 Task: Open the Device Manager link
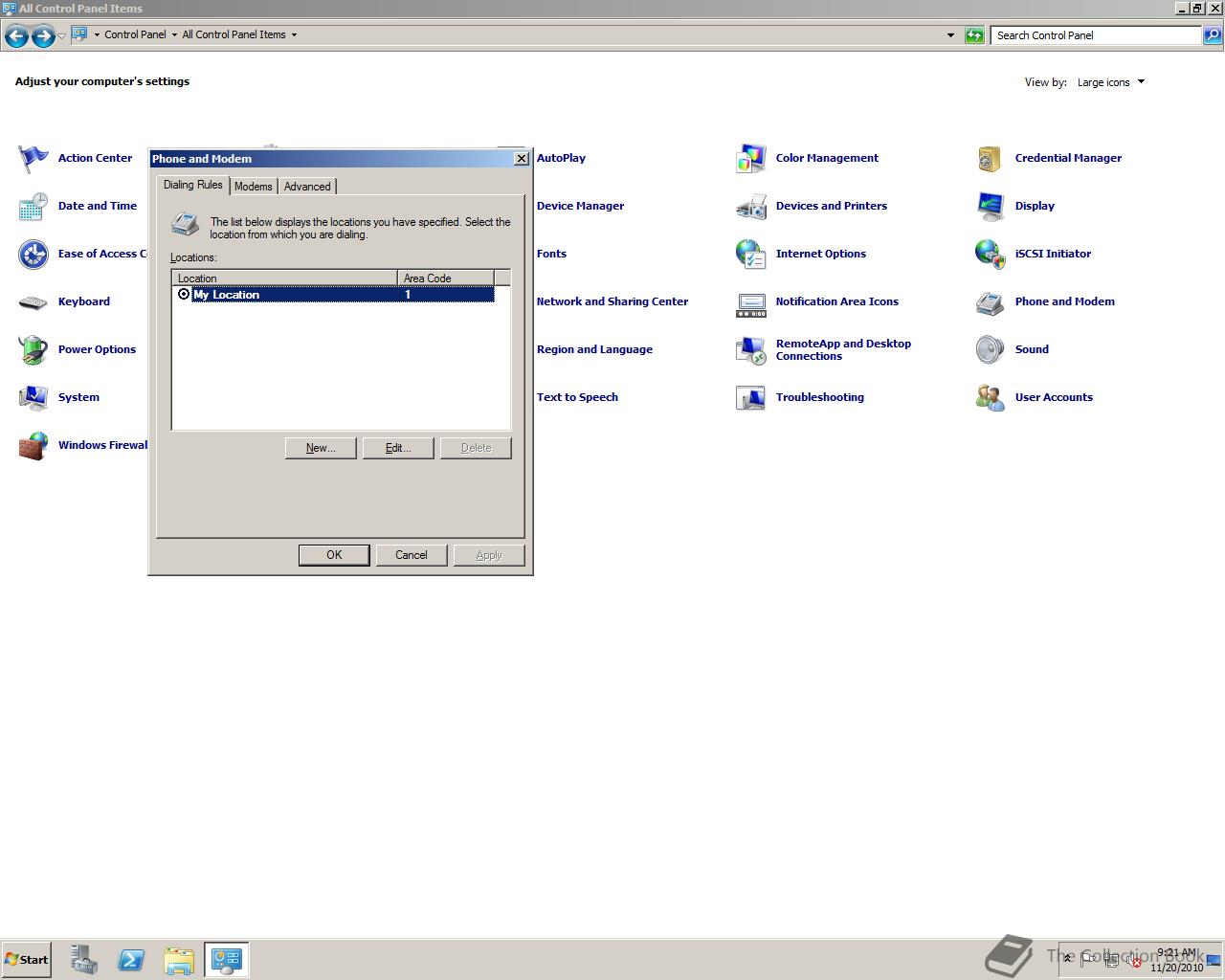click(x=580, y=206)
